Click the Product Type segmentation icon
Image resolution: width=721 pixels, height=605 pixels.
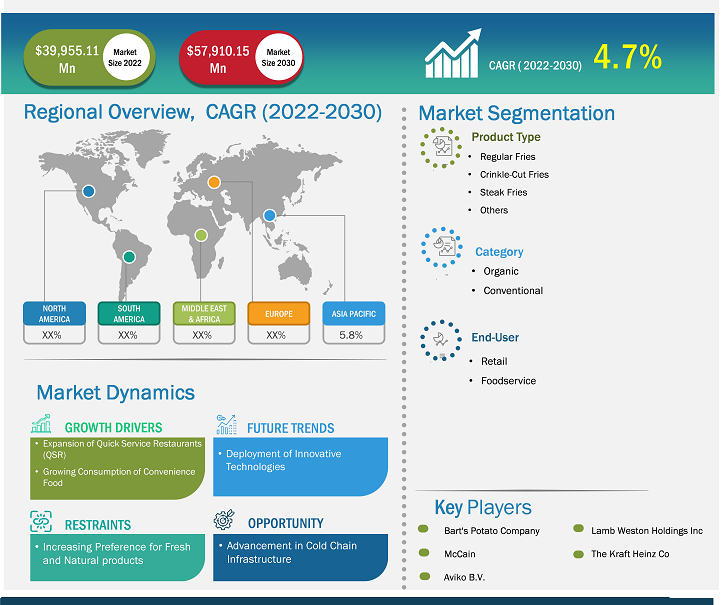[x=441, y=146]
